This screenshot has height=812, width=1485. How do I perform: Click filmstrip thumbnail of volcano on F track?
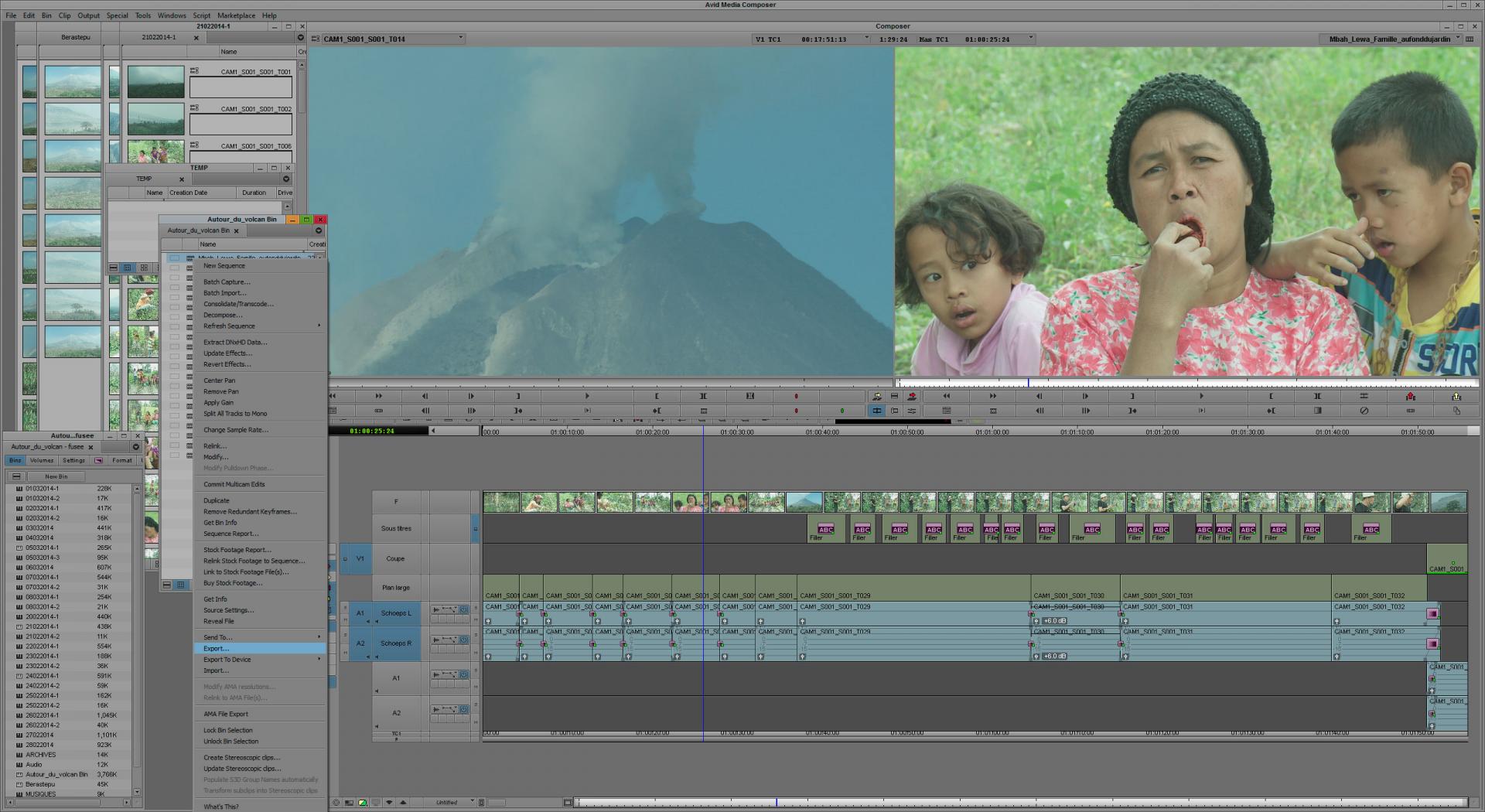coord(804,502)
